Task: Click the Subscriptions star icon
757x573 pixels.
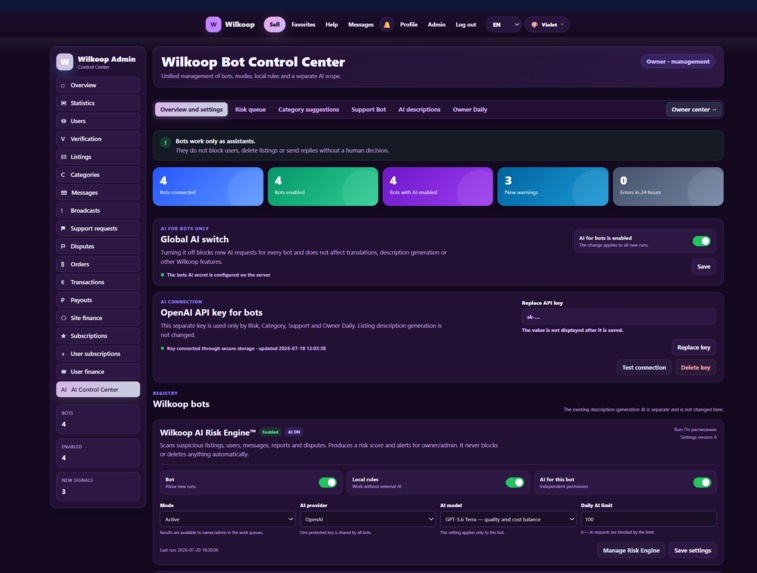Action: point(63,335)
